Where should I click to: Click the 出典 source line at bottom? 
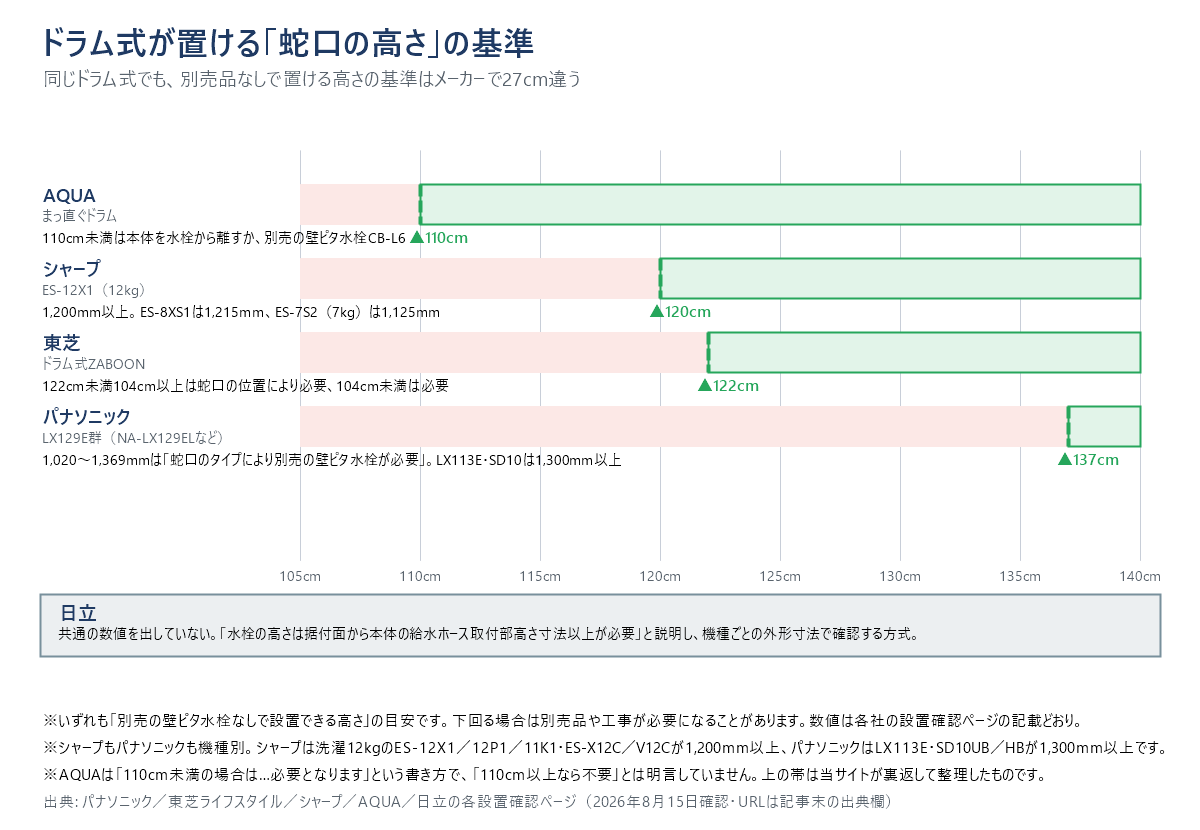tap(467, 802)
